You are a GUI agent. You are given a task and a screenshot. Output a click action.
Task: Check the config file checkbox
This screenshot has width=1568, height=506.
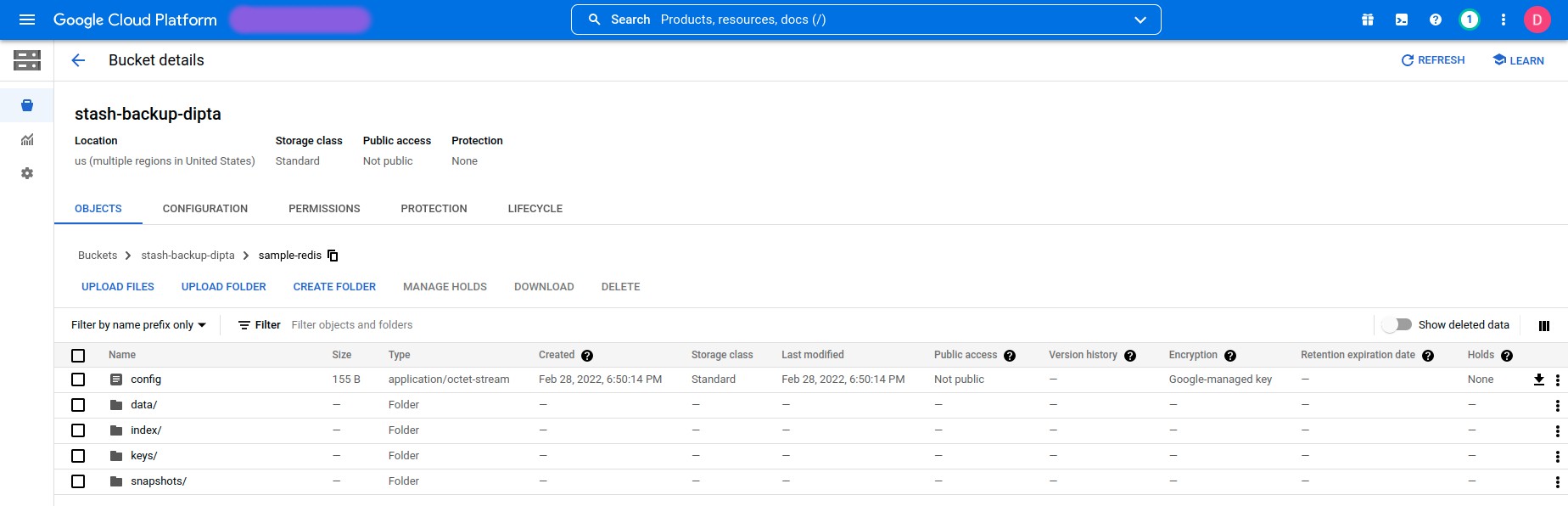[x=78, y=379]
